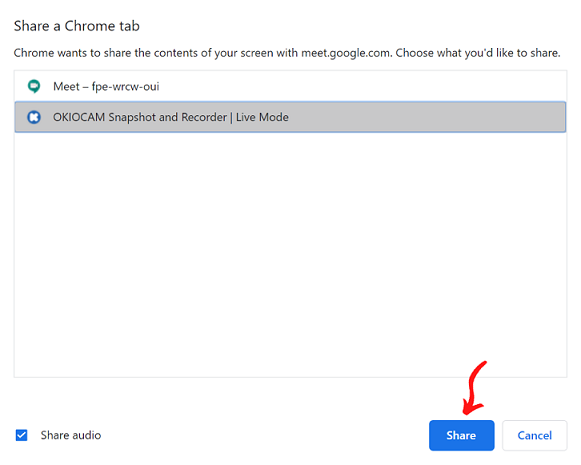
Task: Click the word Meet in the first list row
Action: pyautogui.click(x=66, y=86)
